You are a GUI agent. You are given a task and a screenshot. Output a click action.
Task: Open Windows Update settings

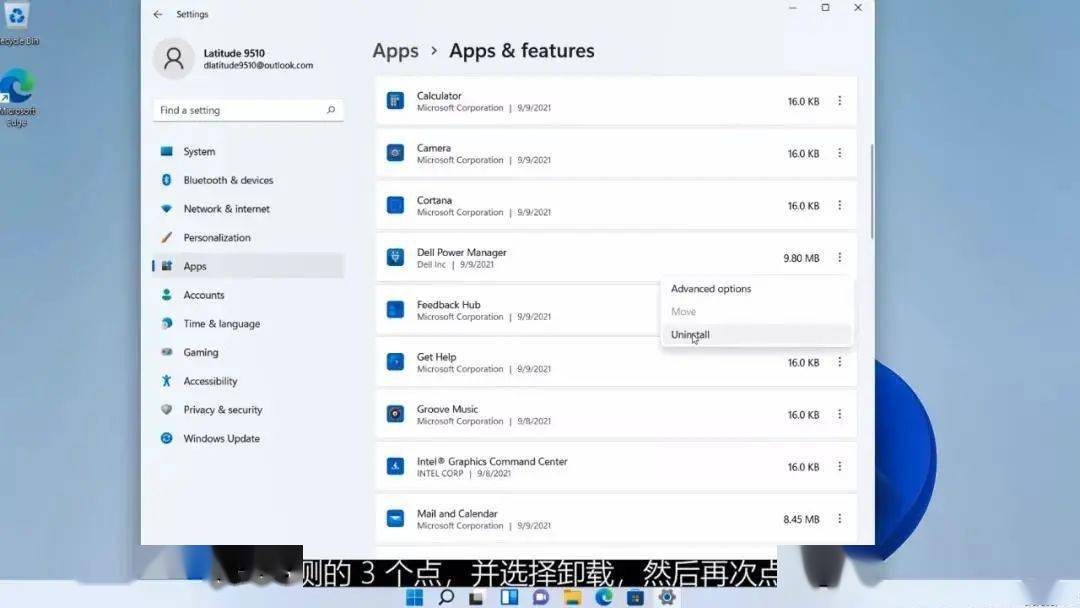(248, 439)
